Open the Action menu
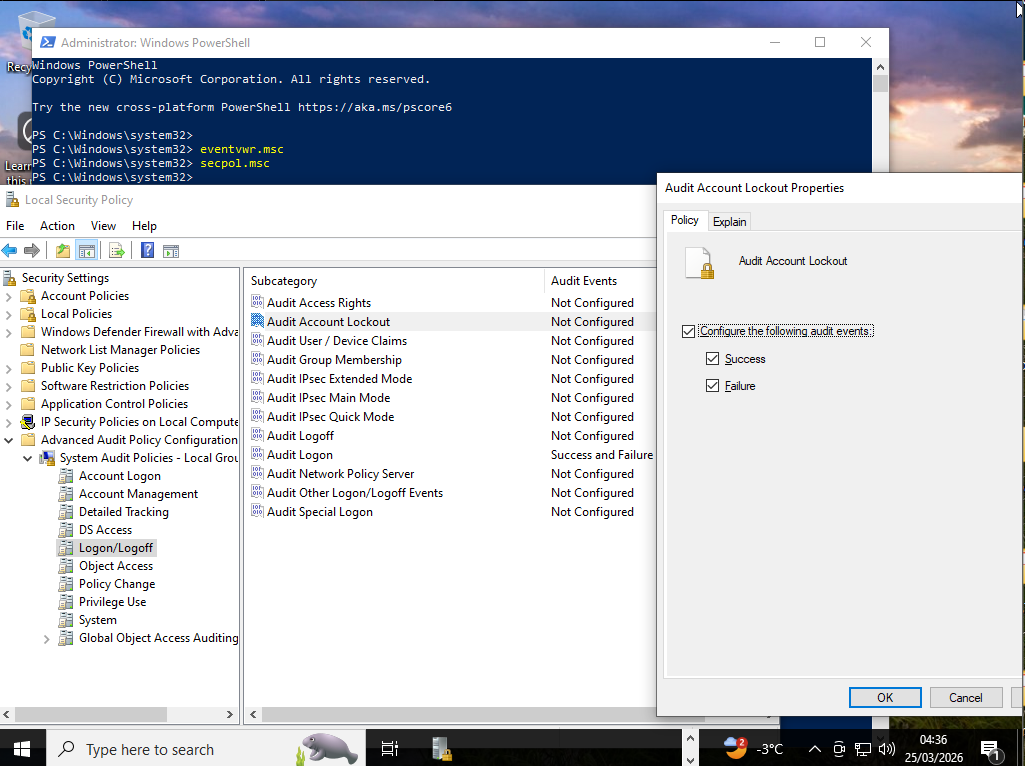Screen dimensions: 1025x766 coord(57,226)
